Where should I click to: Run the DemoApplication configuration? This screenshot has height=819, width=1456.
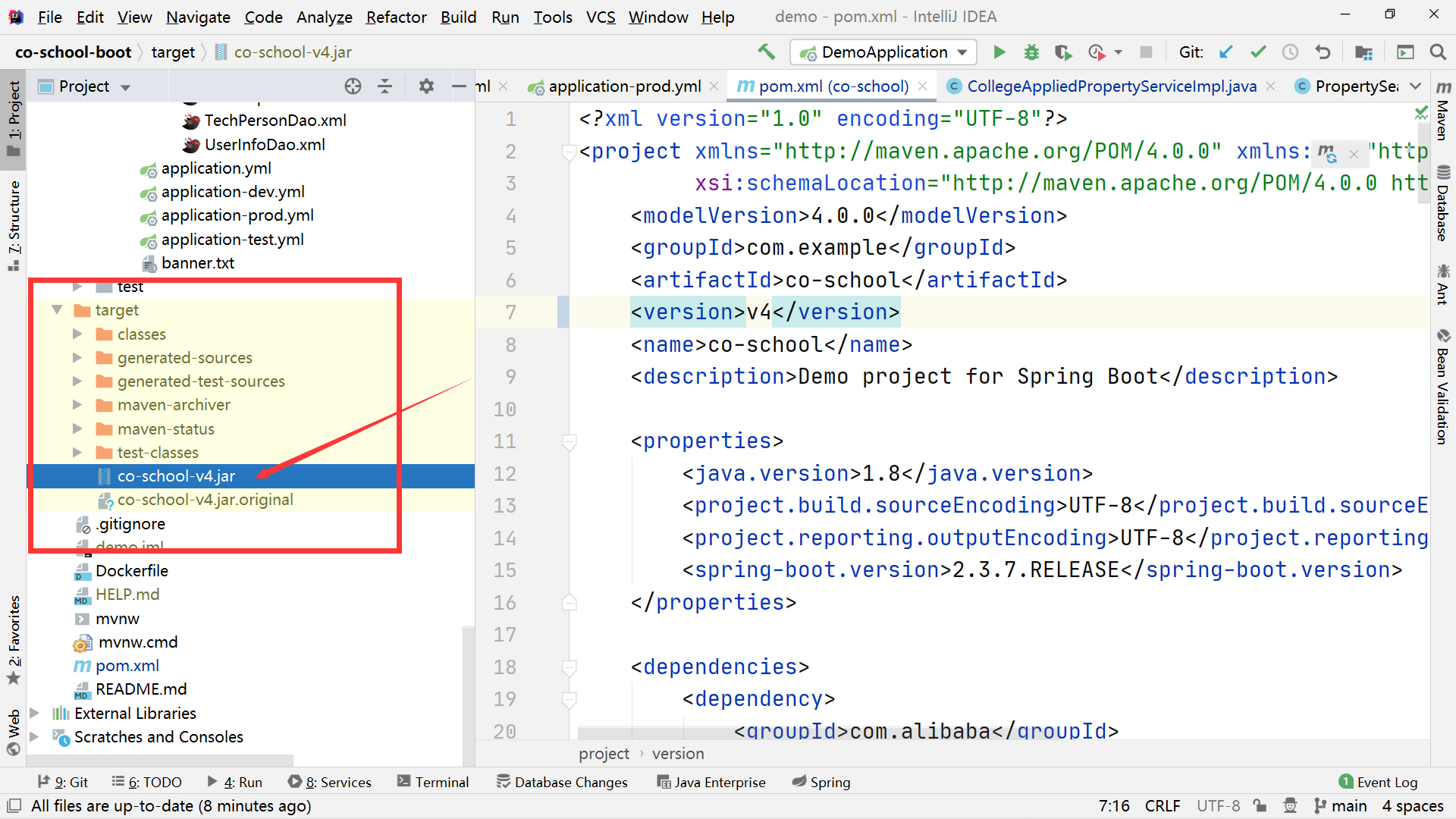pyautogui.click(x=999, y=52)
